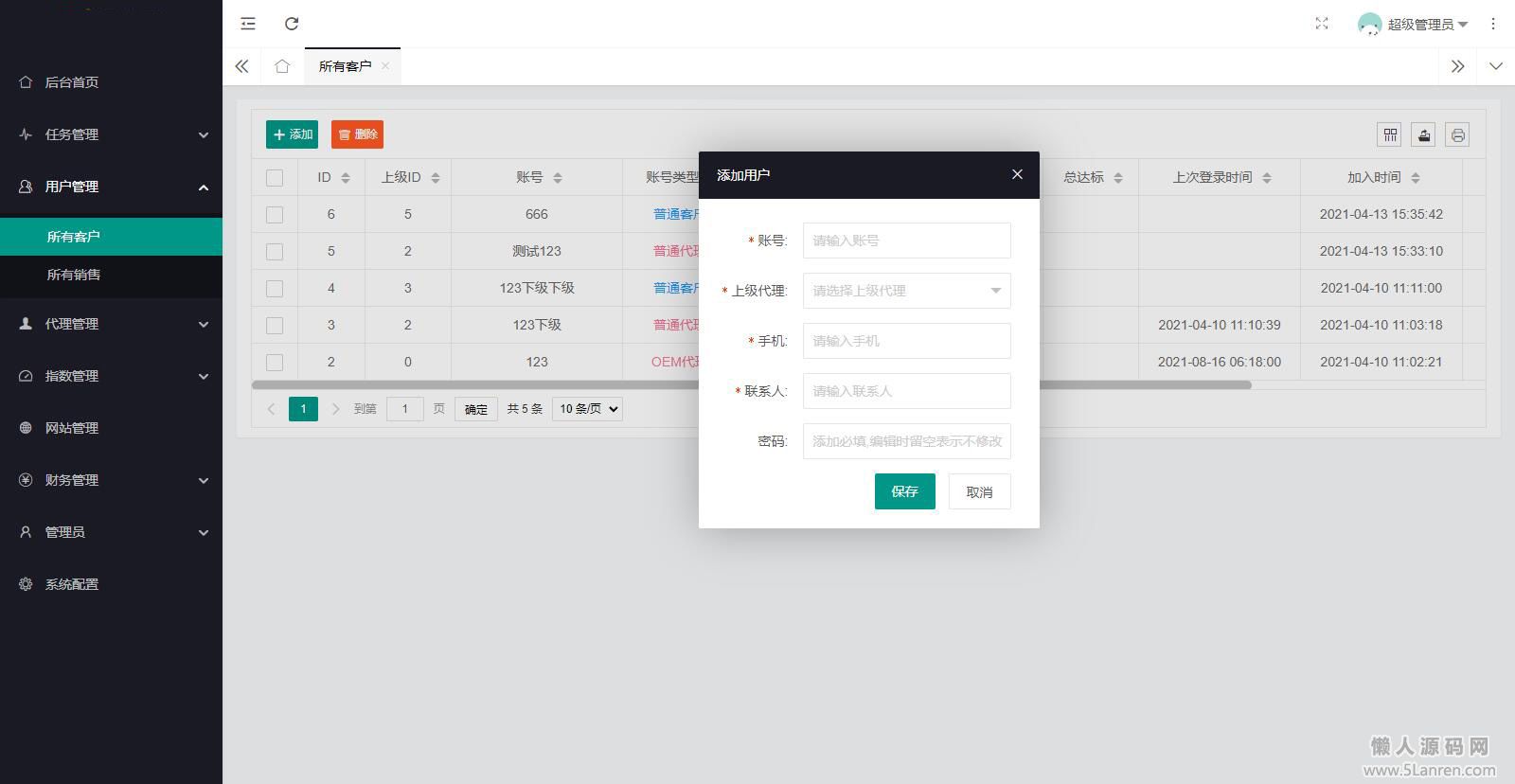Screen dimensions: 1515x784
Task: Expand the 任务管理 sidebar menu
Action: coord(111,134)
